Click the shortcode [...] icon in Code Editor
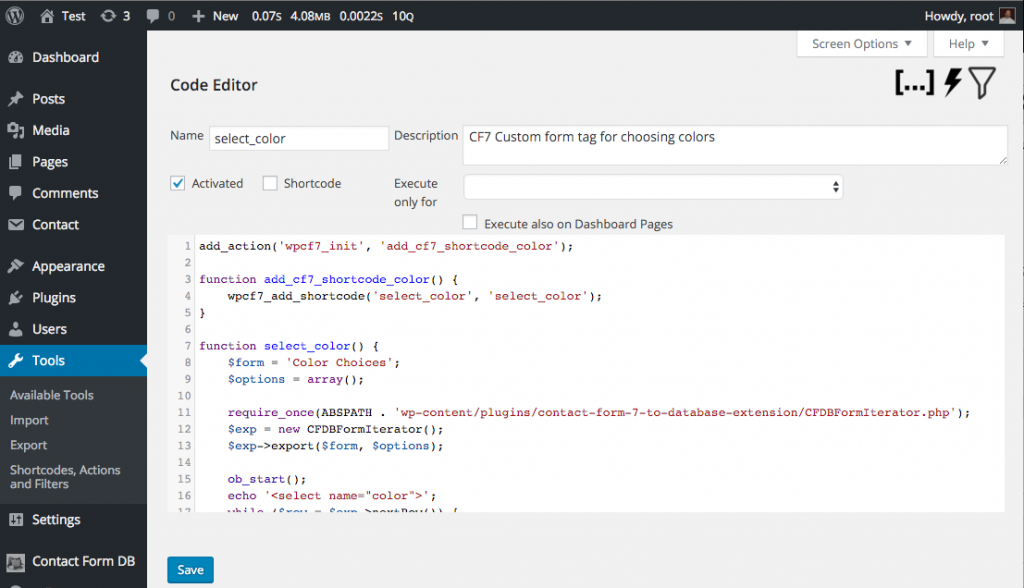The height and width of the screenshot is (588, 1024). click(x=913, y=83)
